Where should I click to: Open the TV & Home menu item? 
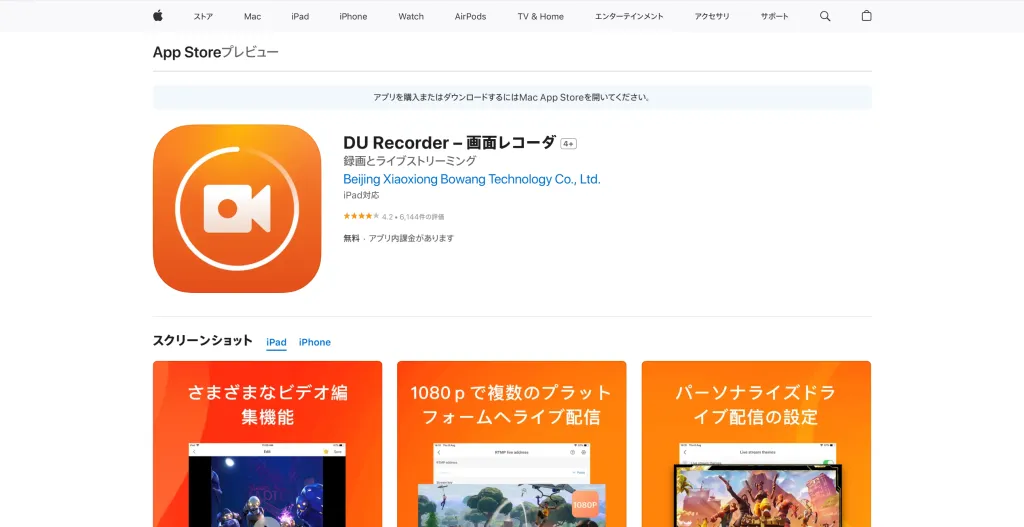[541, 16]
